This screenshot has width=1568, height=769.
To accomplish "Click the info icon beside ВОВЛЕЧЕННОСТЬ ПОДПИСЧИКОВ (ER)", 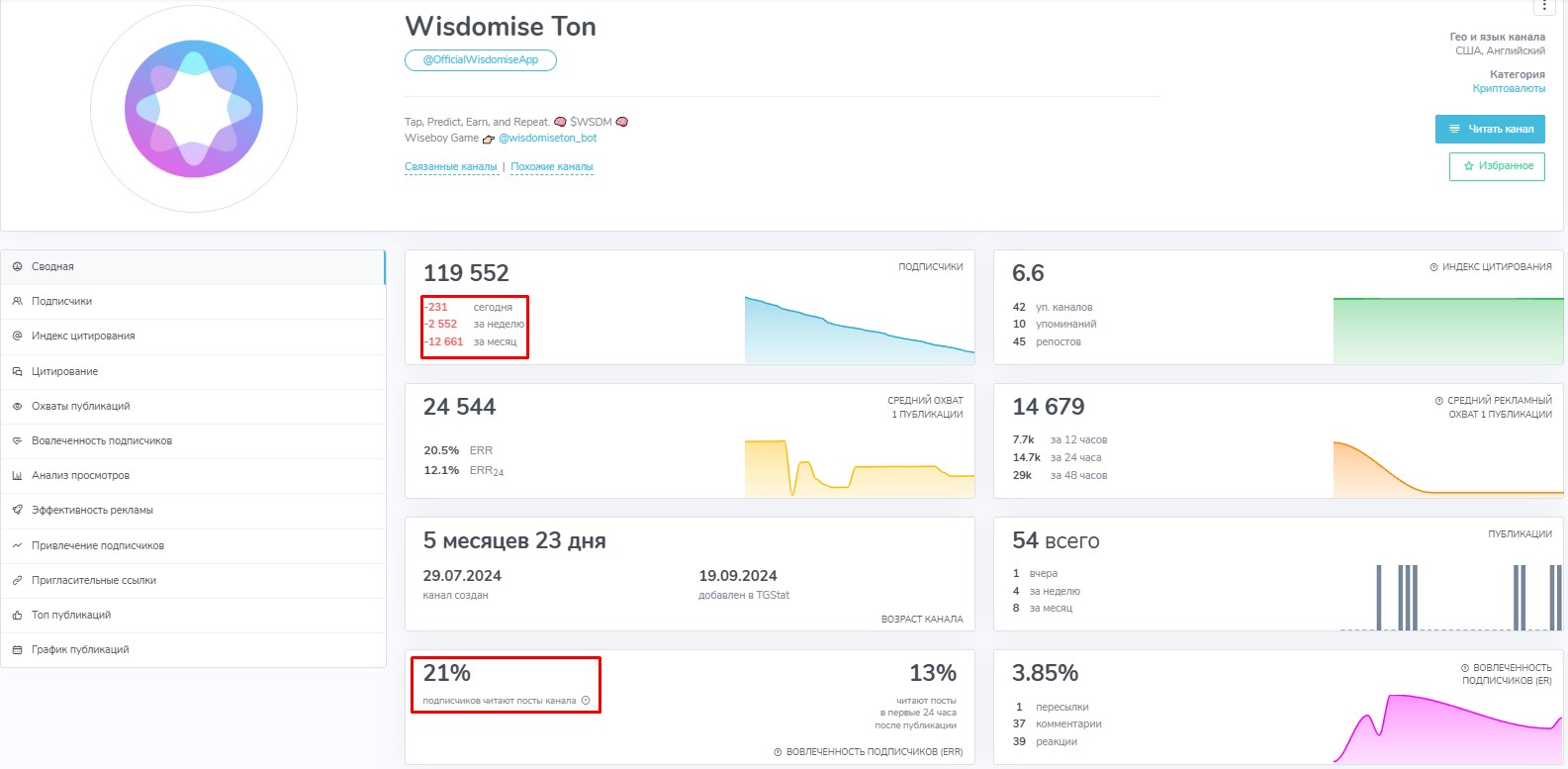I will click(x=1465, y=668).
